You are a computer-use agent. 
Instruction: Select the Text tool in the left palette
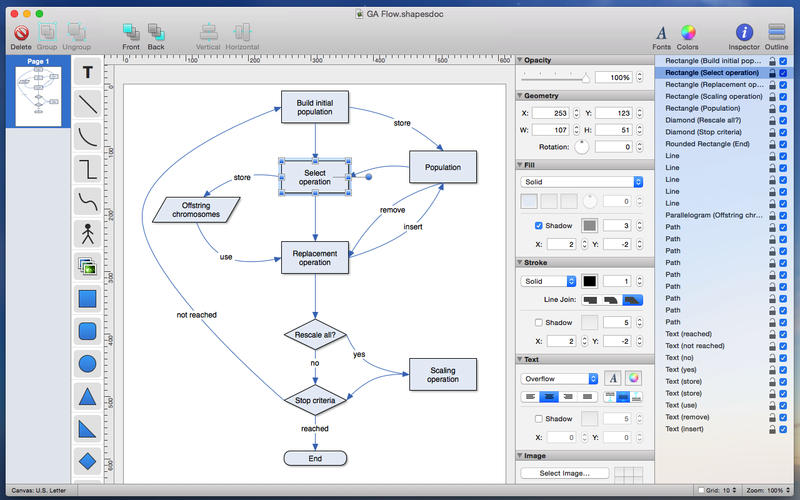coord(88,72)
